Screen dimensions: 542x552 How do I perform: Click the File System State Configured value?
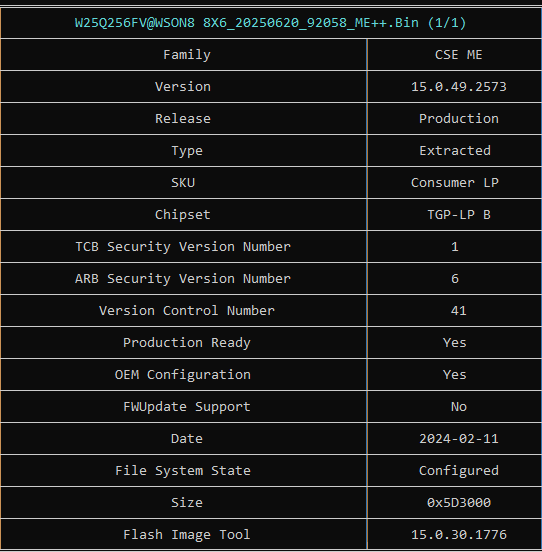point(459,471)
